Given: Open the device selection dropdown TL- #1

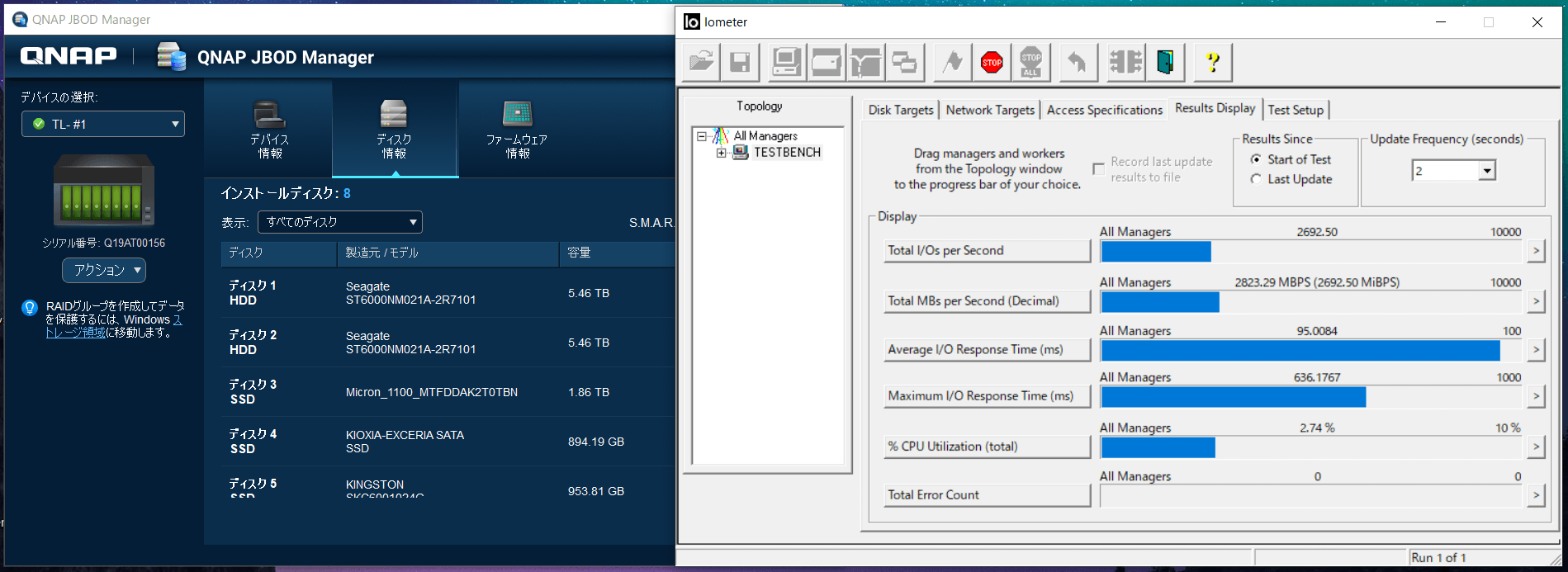Looking at the screenshot, I should point(103,124).
